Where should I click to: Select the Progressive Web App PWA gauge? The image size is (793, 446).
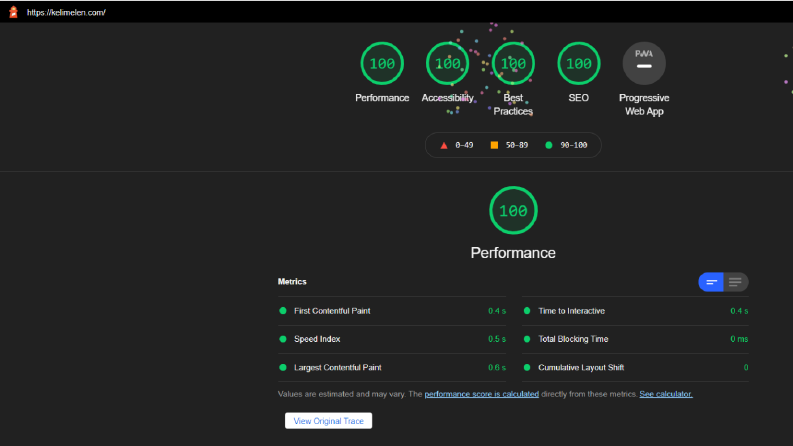click(x=644, y=63)
